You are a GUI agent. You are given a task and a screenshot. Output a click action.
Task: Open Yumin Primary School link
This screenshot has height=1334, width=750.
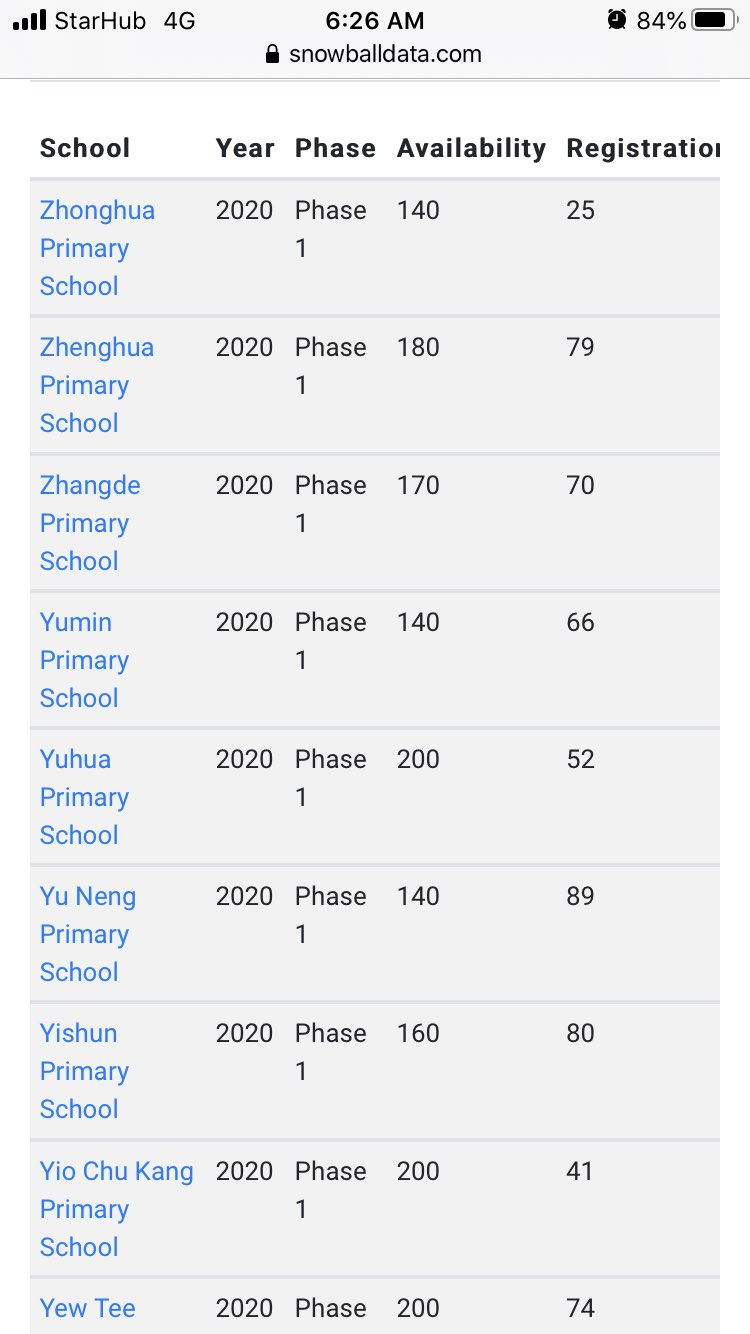[x=84, y=660]
